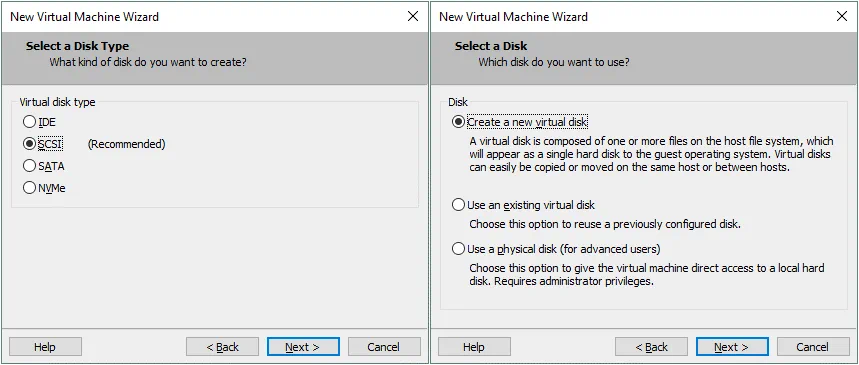The width and height of the screenshot is (859, 365).
Task: Choose the SCSI radio option
Action: 29,144
